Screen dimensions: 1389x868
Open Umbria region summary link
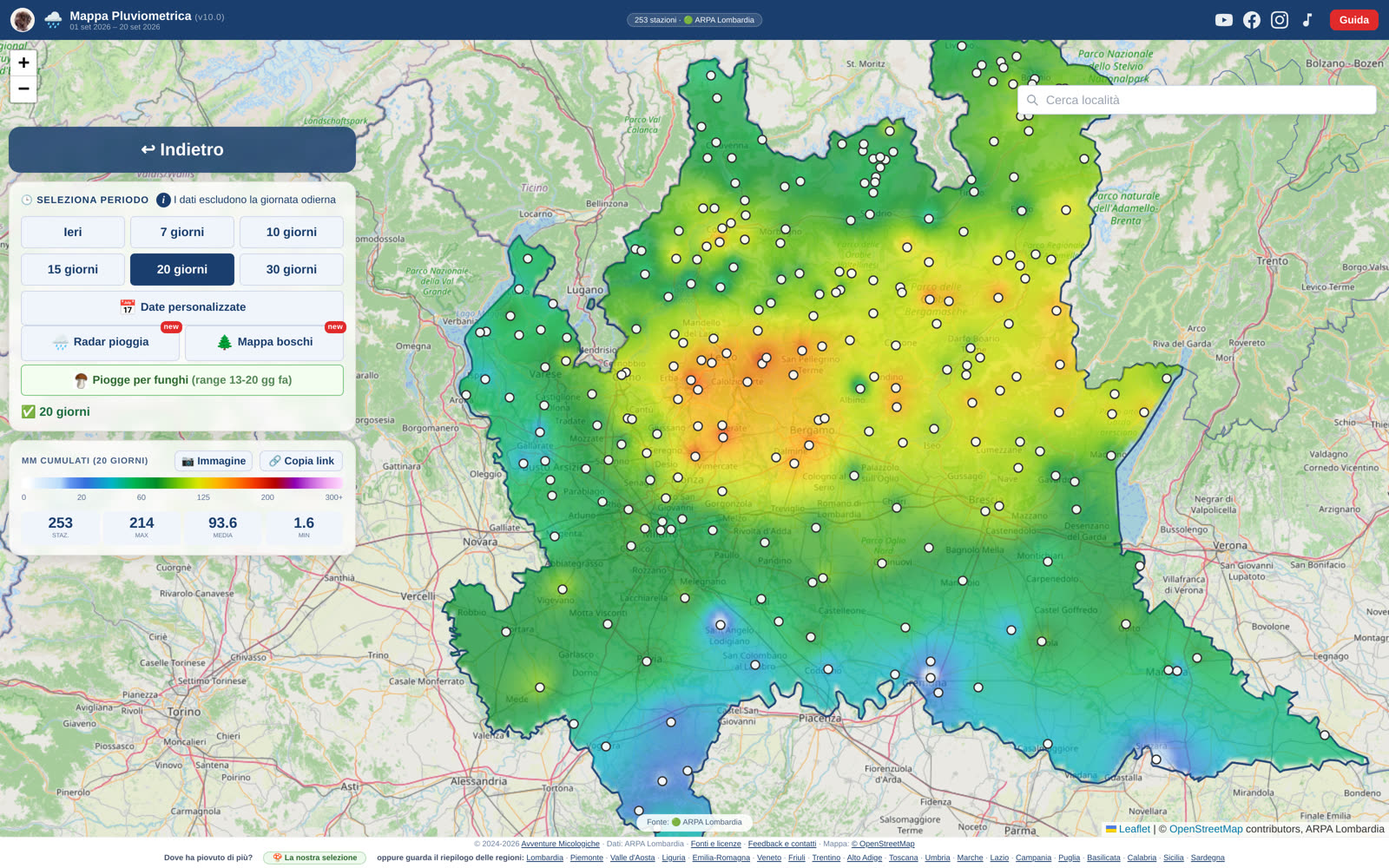[x=938, y=858]
